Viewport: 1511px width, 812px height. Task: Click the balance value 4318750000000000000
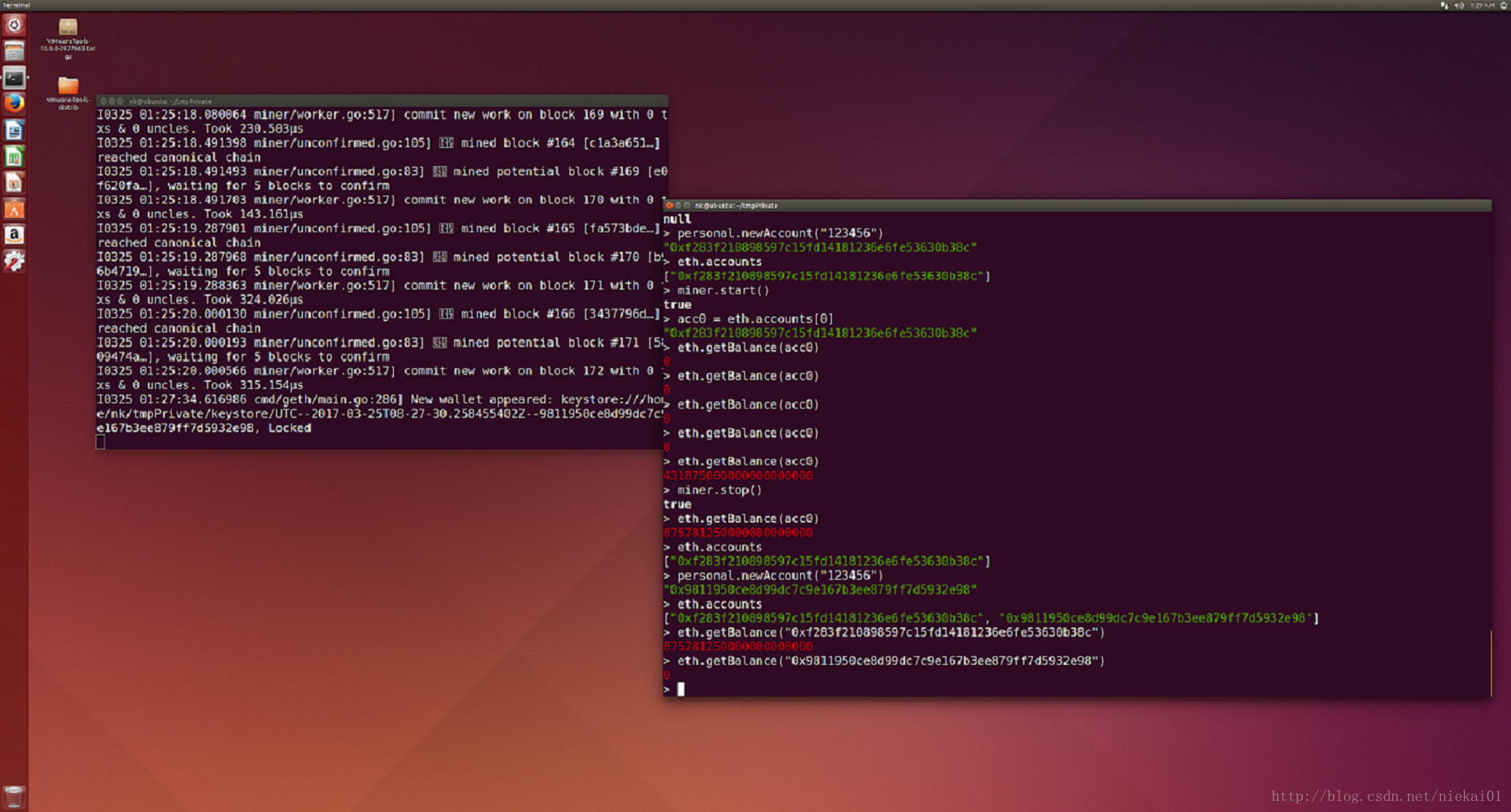click(x=738, y=476)
